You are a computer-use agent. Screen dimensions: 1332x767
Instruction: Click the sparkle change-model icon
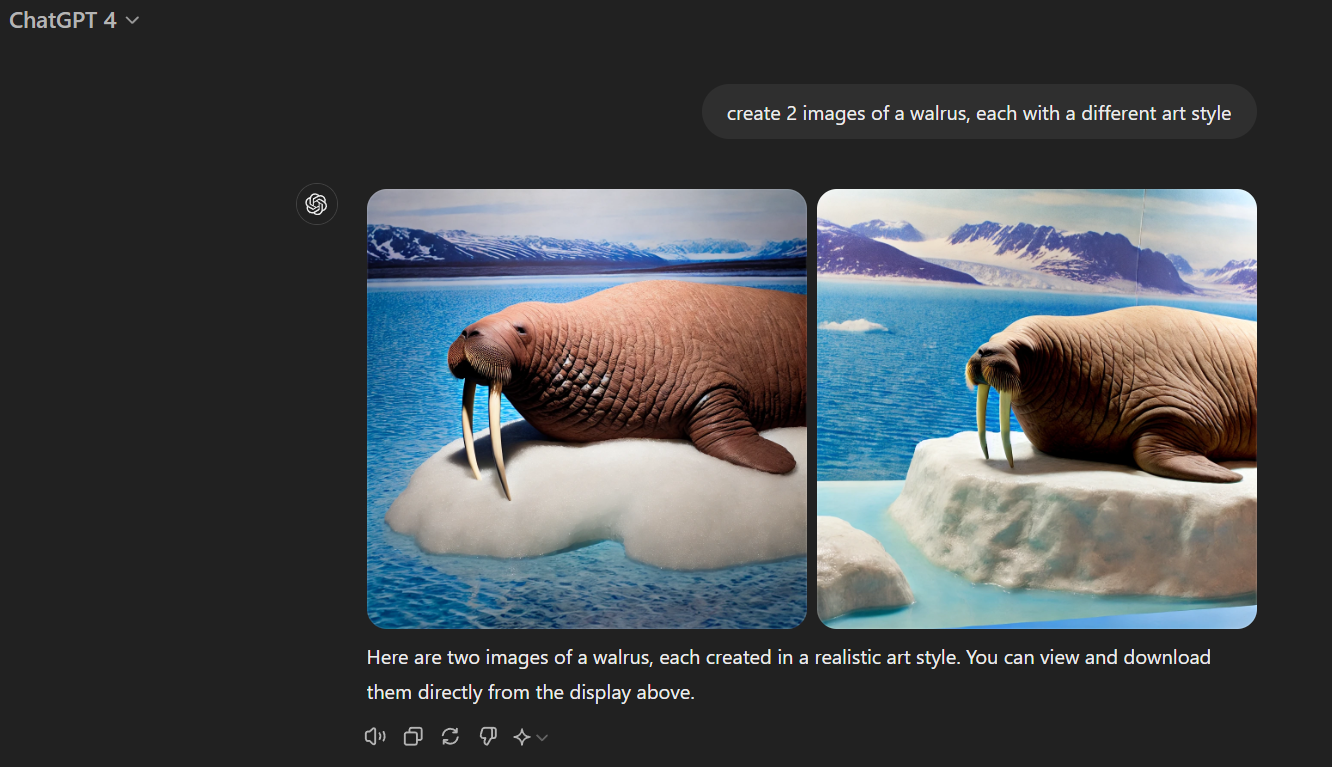click(522, 737)
